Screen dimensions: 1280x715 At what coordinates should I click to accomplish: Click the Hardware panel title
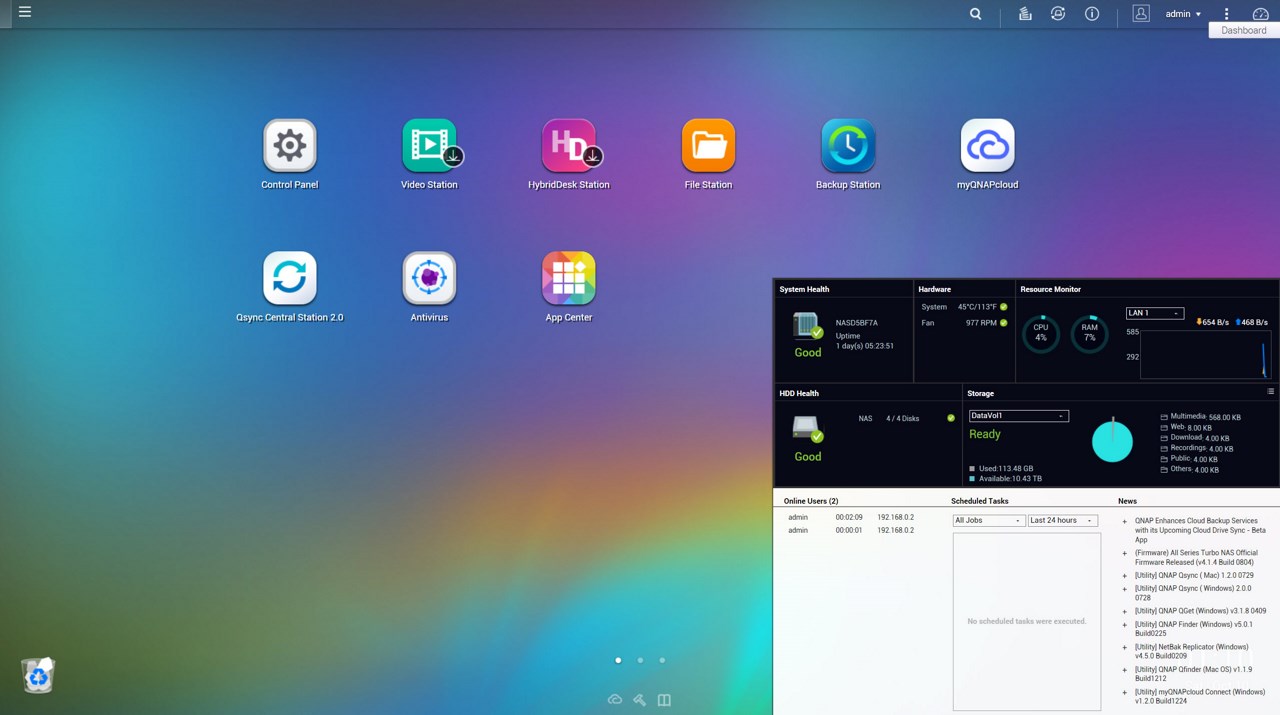[935, 289]
